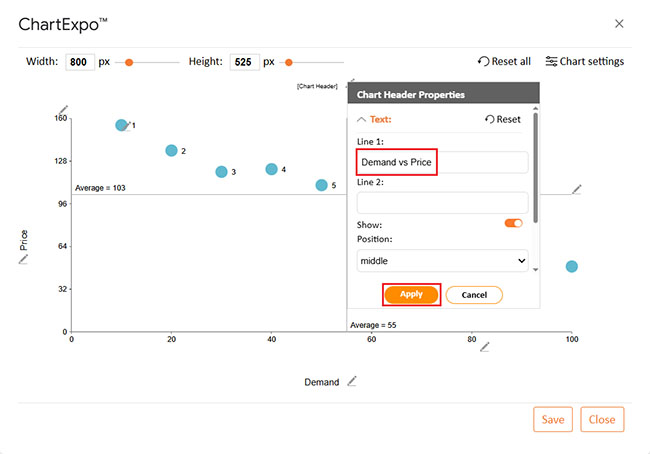
Task: Click the panel scrollbar down arrow
Action: pyautogui.click(x=536, y=269)
